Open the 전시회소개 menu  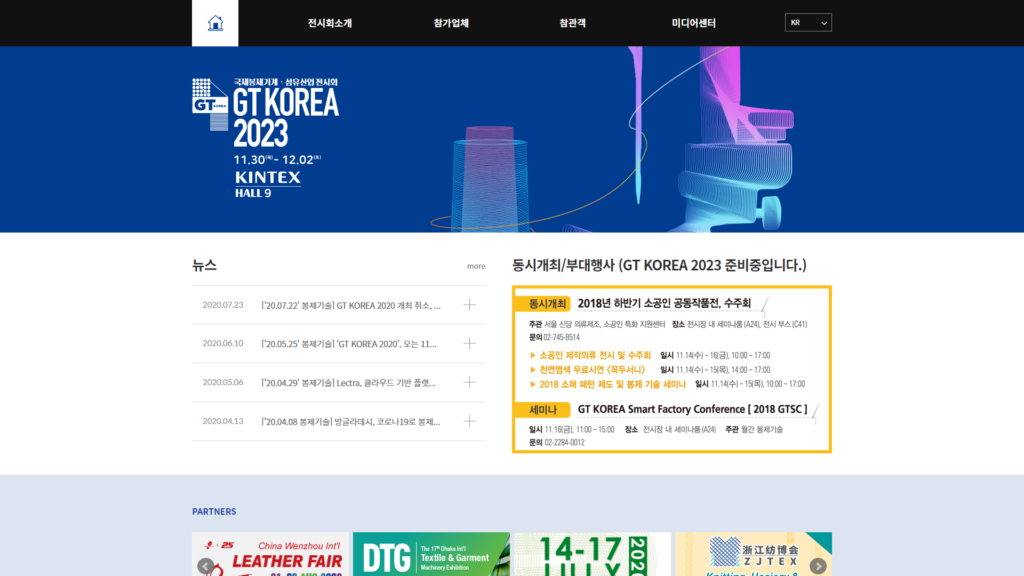(330, 23)
